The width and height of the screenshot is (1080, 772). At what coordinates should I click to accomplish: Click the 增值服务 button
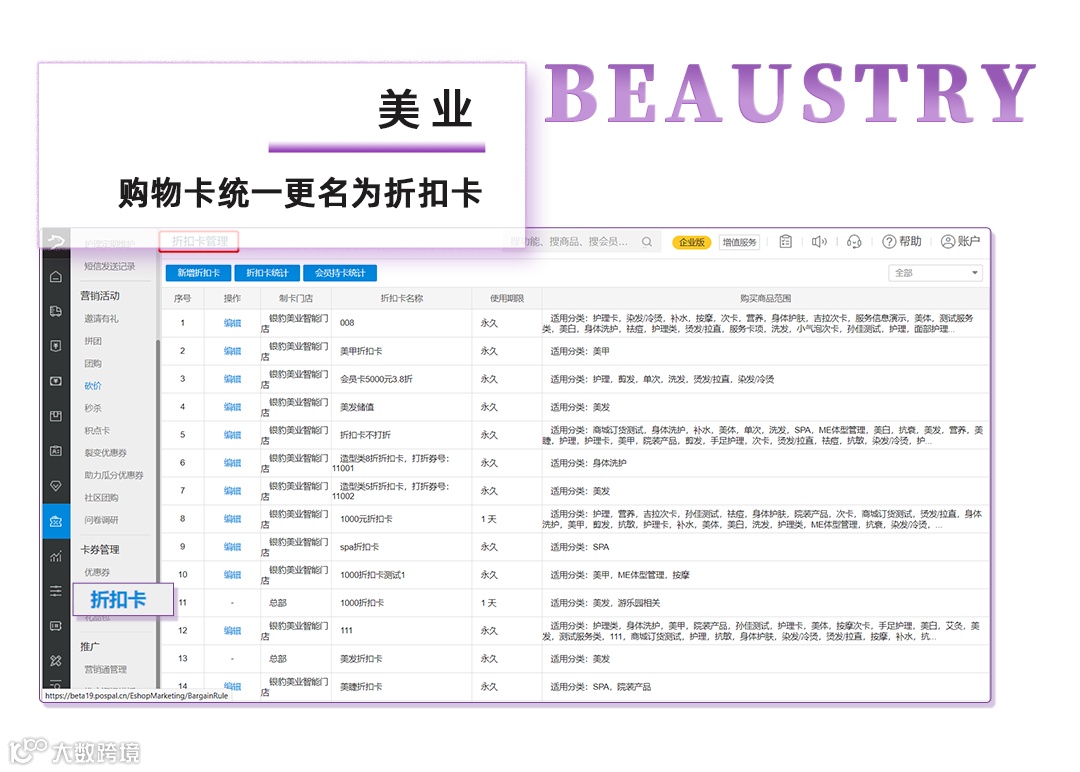[x=739, y=242]
